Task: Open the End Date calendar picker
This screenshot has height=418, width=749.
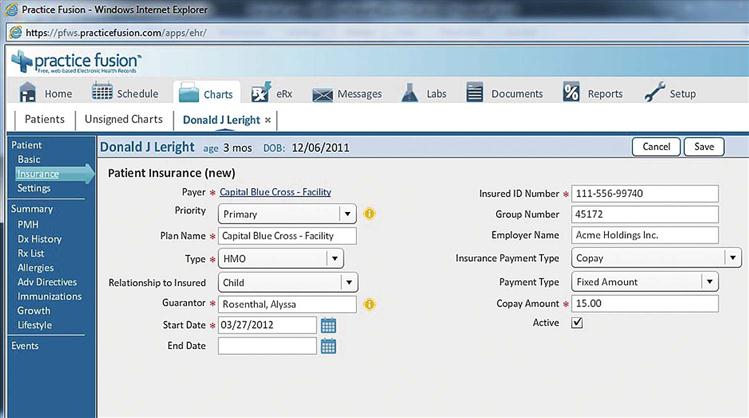Action: (328, 346)
